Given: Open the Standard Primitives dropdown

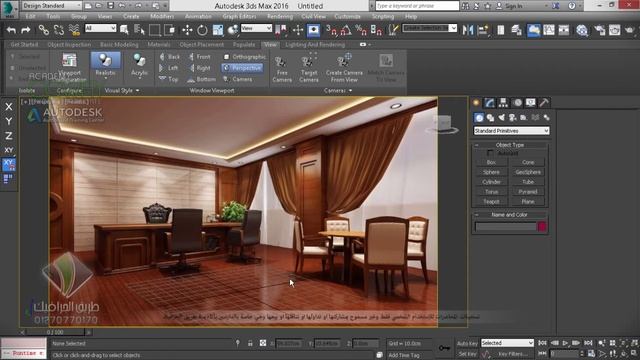Looking at the screenshot, I should click(x=511, y=131).
